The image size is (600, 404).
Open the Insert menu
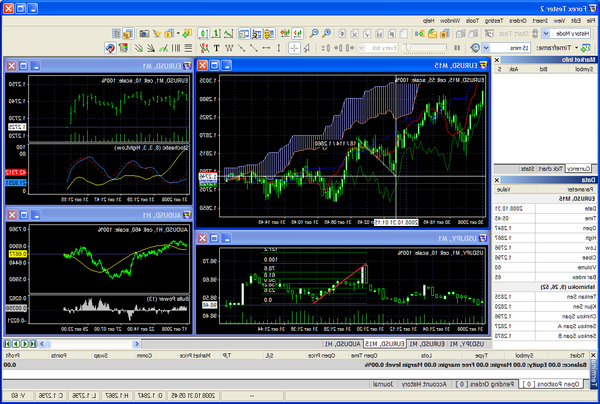click(540, 21)
